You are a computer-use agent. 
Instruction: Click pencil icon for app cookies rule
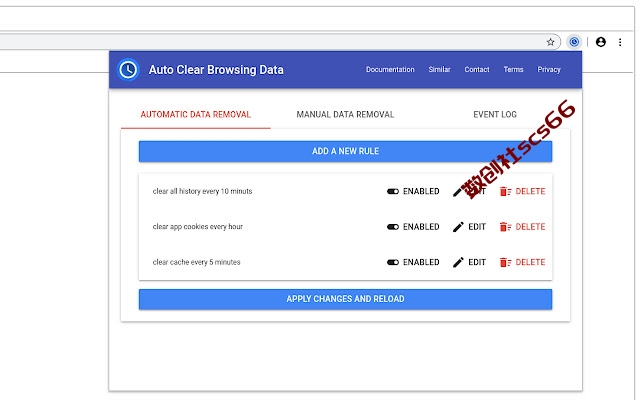pos(458,227)
